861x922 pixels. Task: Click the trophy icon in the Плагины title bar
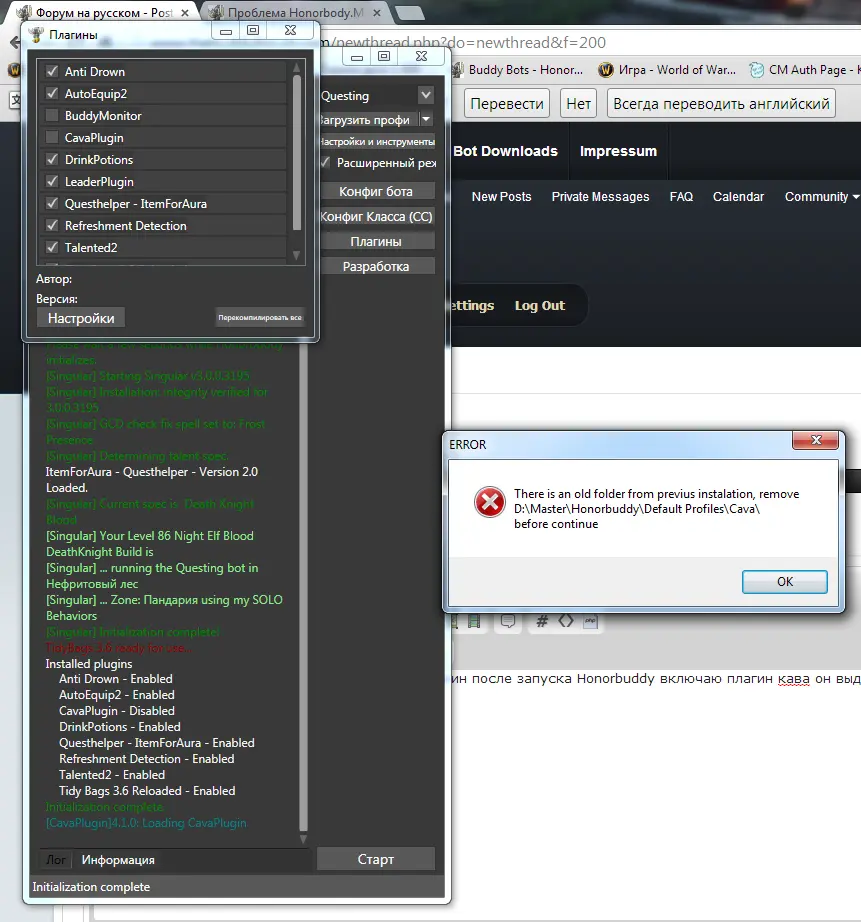pos(37,35)
